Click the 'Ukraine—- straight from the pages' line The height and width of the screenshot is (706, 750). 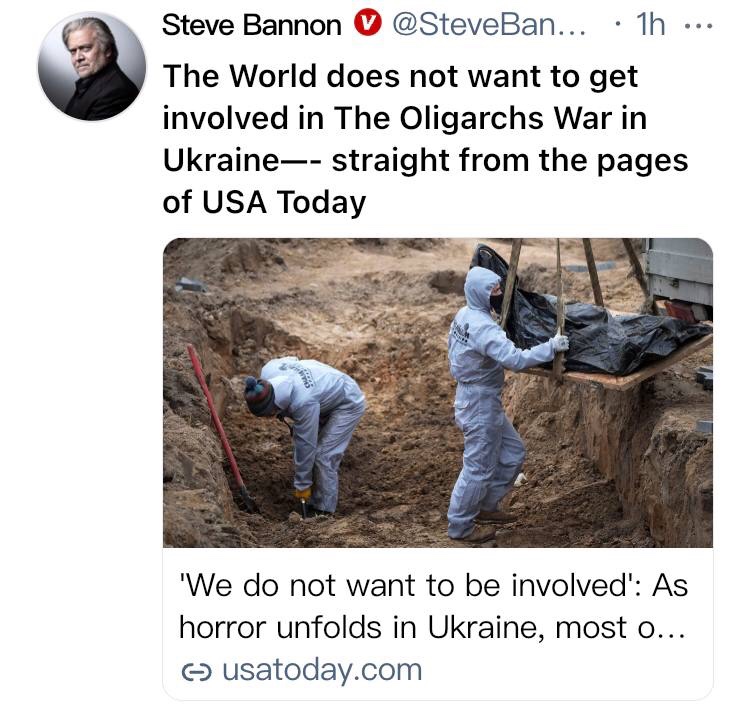425,160
